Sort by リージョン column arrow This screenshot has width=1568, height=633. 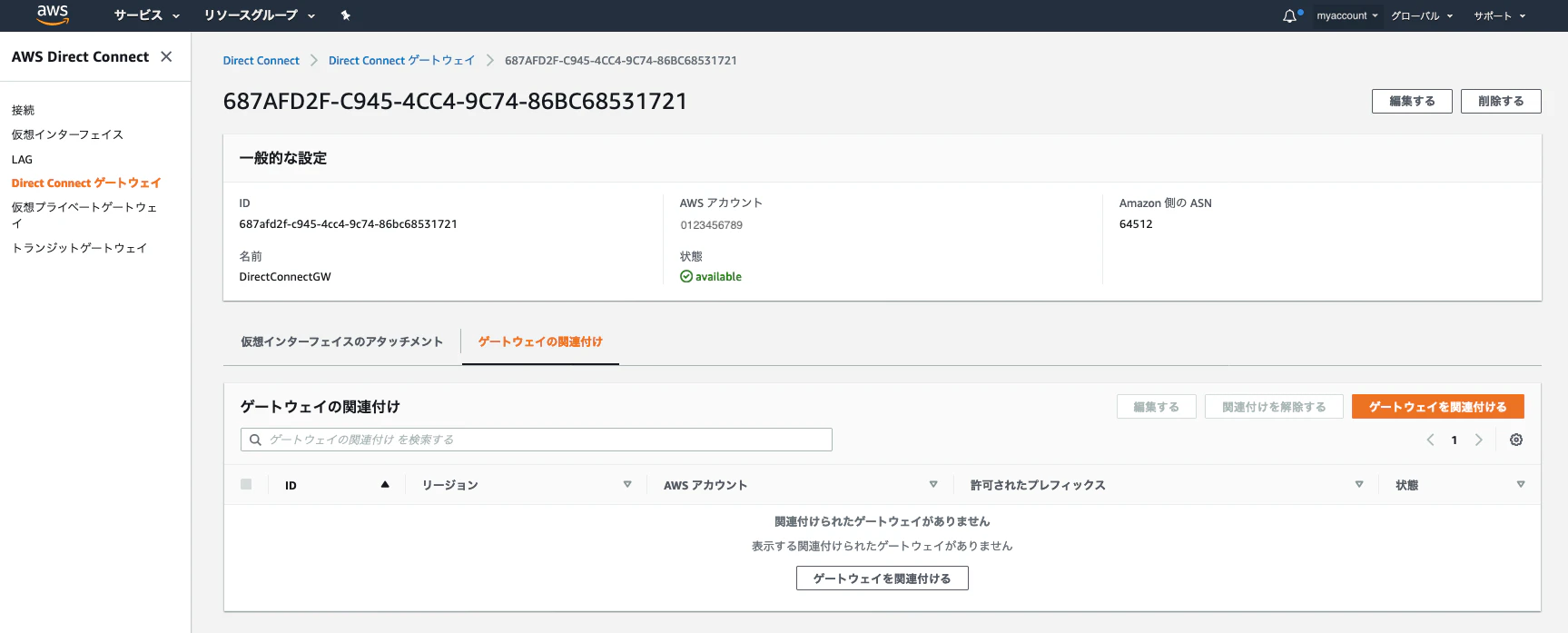(627, 484)
